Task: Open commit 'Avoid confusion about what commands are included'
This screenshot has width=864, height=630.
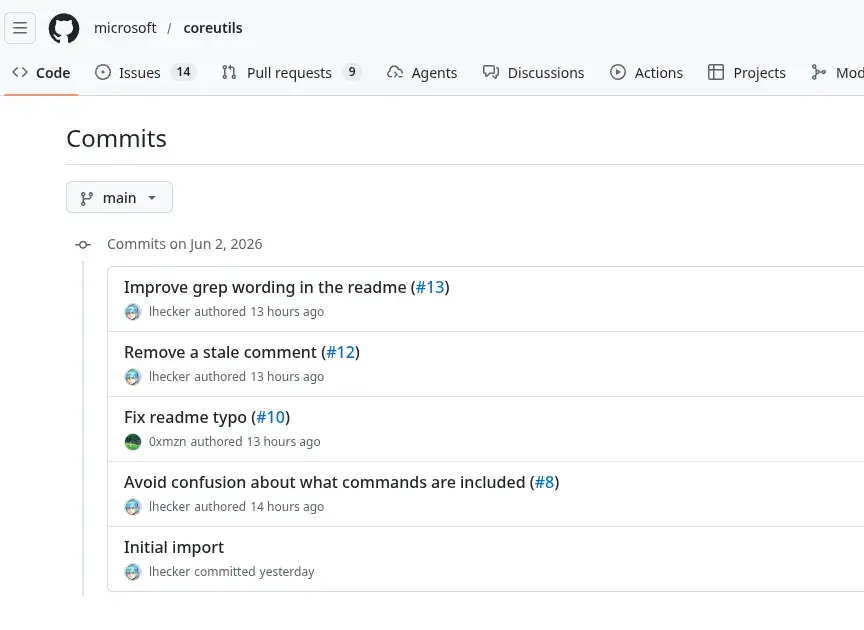Action: [x=325, y=482]
